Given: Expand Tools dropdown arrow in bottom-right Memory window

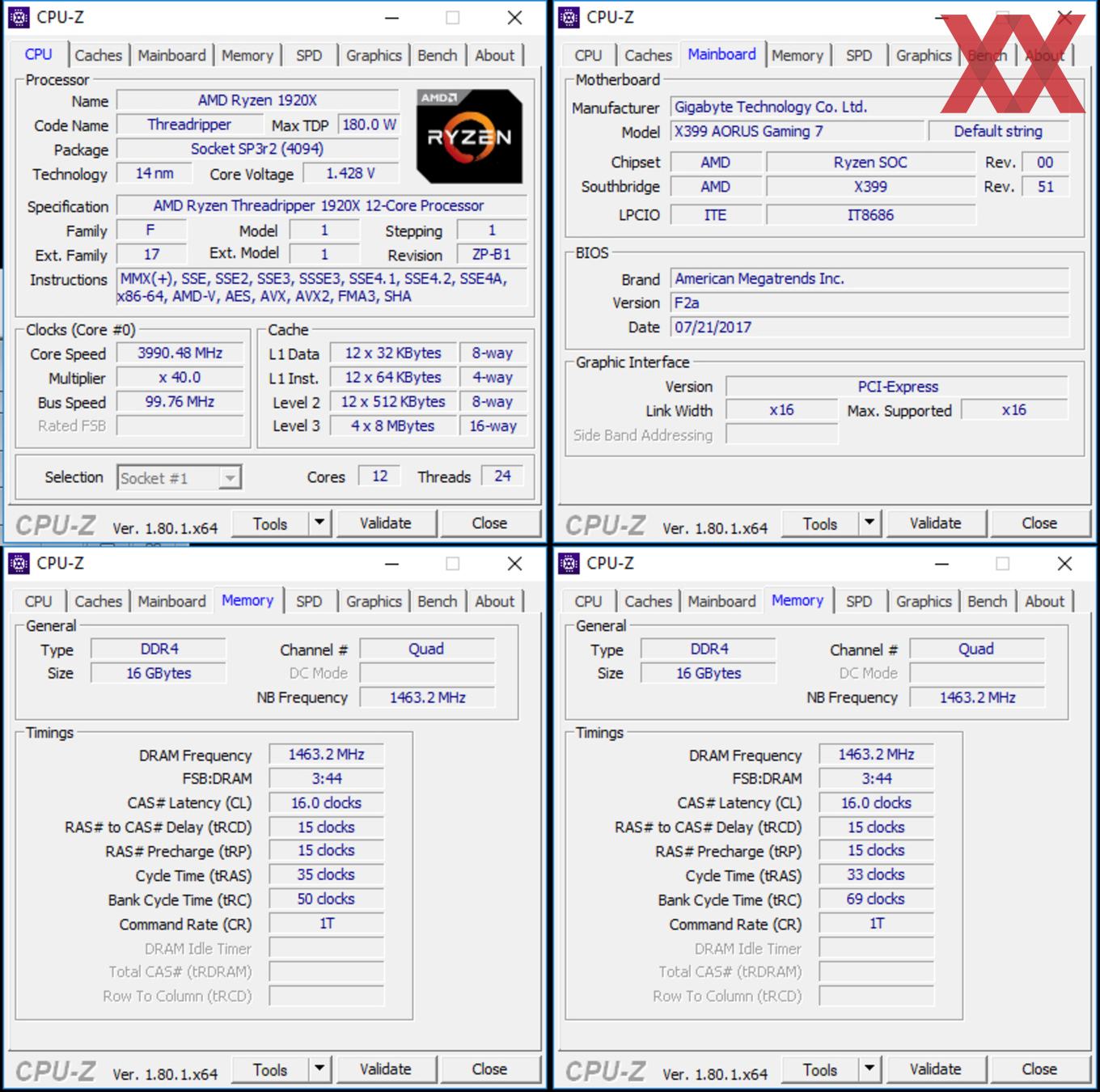Looking at the screenshot, I should (869, 1069).
